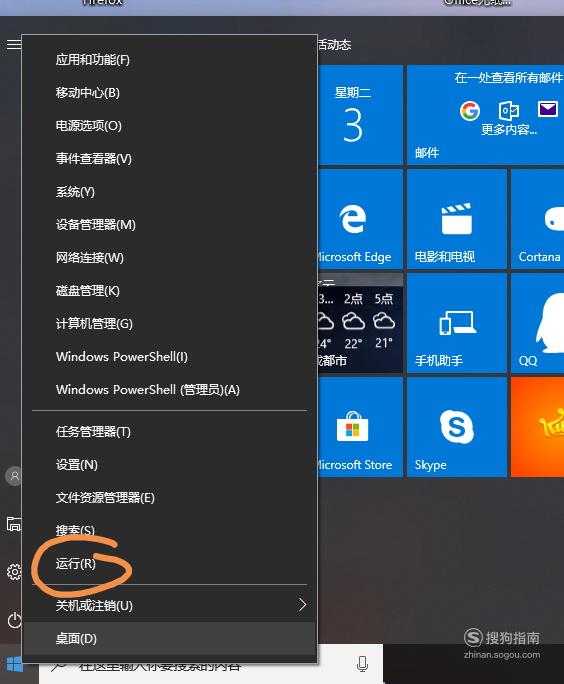Viewport: 564px width, 684px height.
Task: Open the Cortana tile
Action: click(537, 219)
